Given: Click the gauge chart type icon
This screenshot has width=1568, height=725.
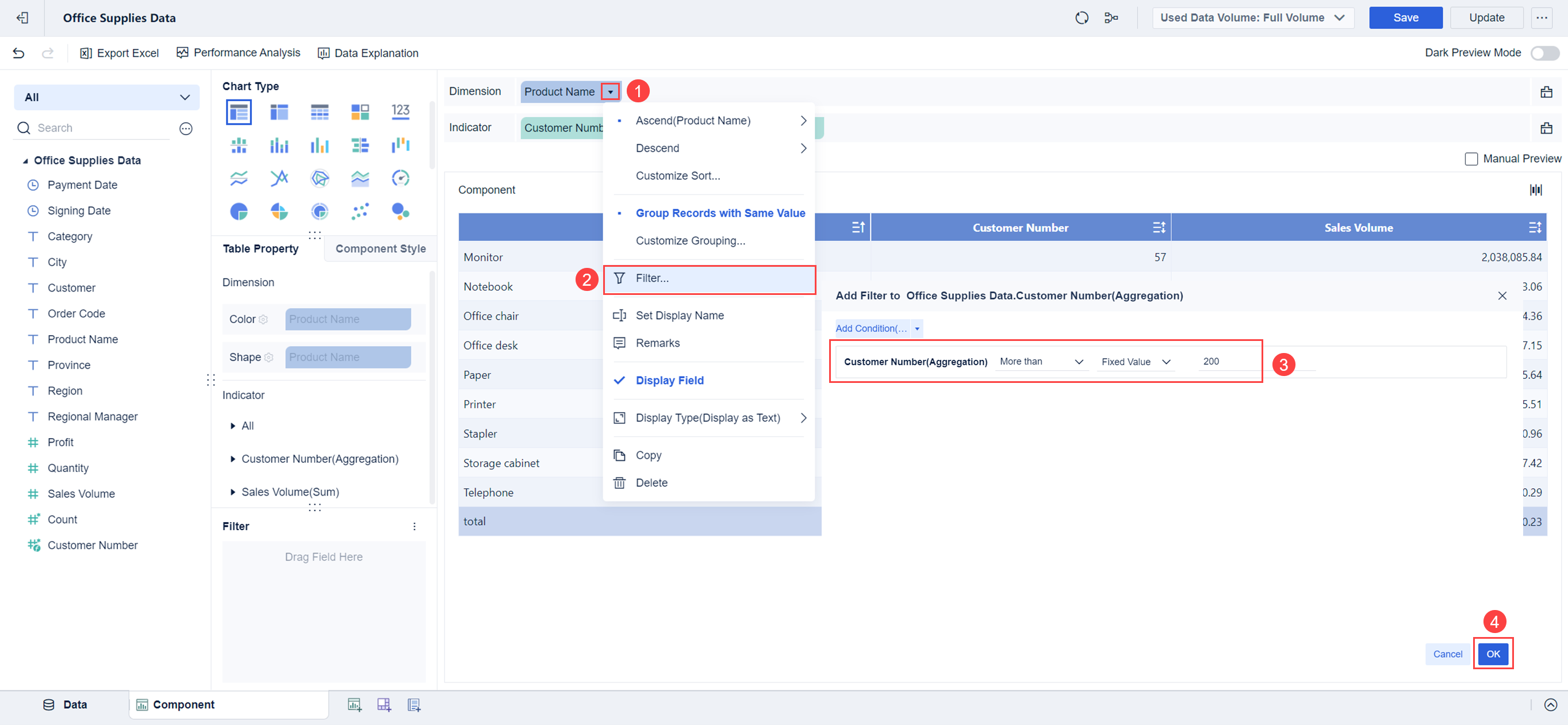Looking at the screenshot, I should pyautogui.click(x=400, y=178).
